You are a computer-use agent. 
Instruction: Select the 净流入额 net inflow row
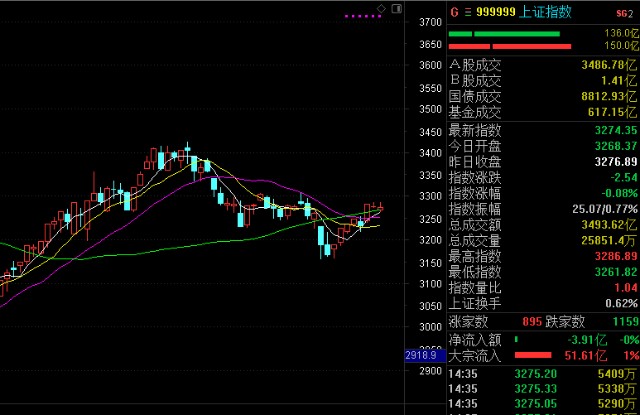tap(540, 339)
